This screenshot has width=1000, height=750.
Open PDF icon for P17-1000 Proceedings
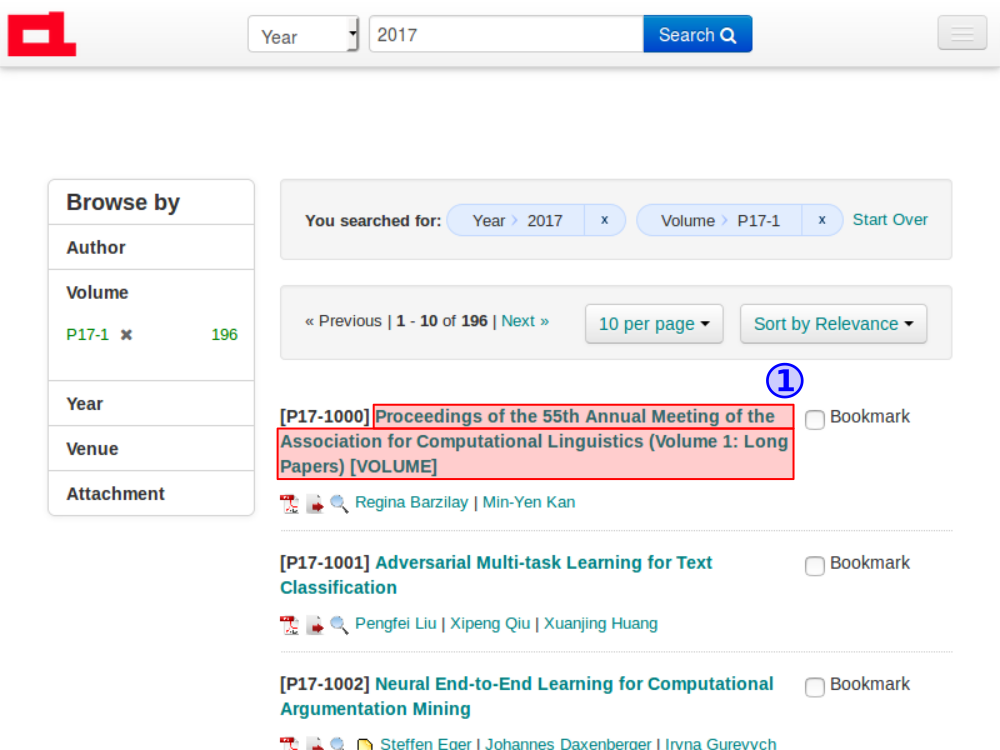pos(290,504)
